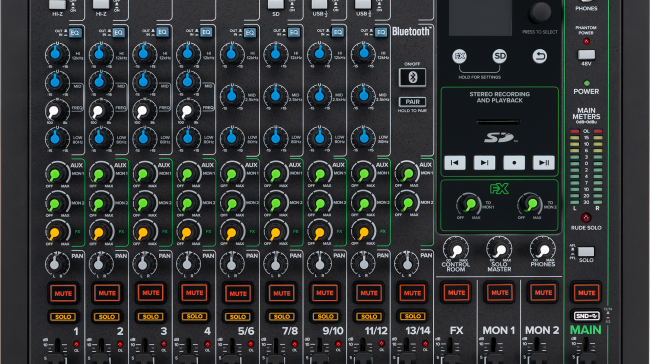Mute the MON 1 output

tap(500, 293)
